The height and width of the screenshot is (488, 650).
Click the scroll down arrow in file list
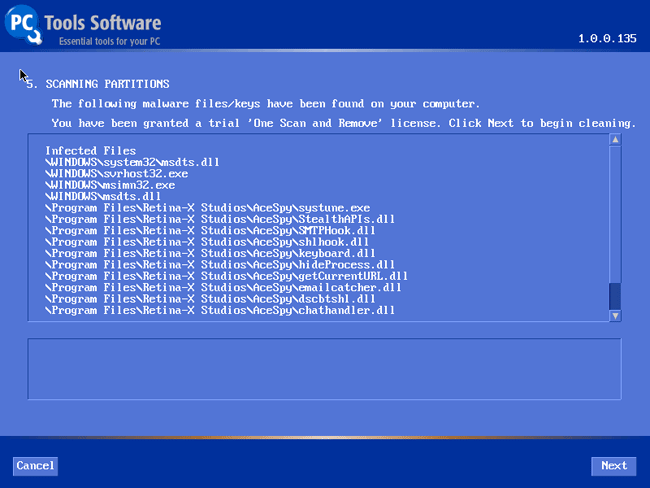coord(615,316)
